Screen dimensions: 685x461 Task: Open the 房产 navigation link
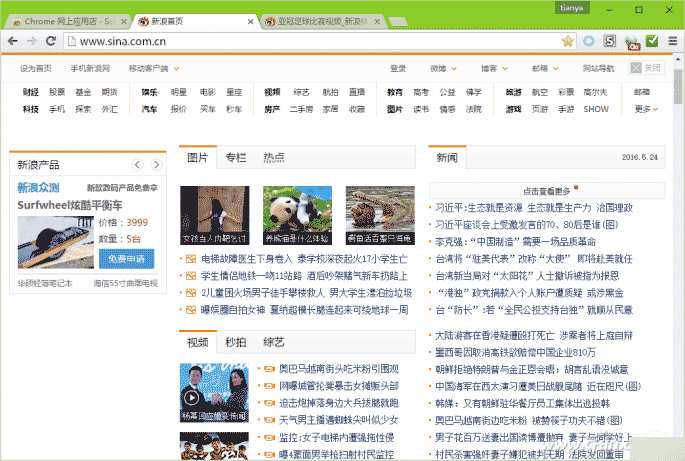tap(272, 109)
